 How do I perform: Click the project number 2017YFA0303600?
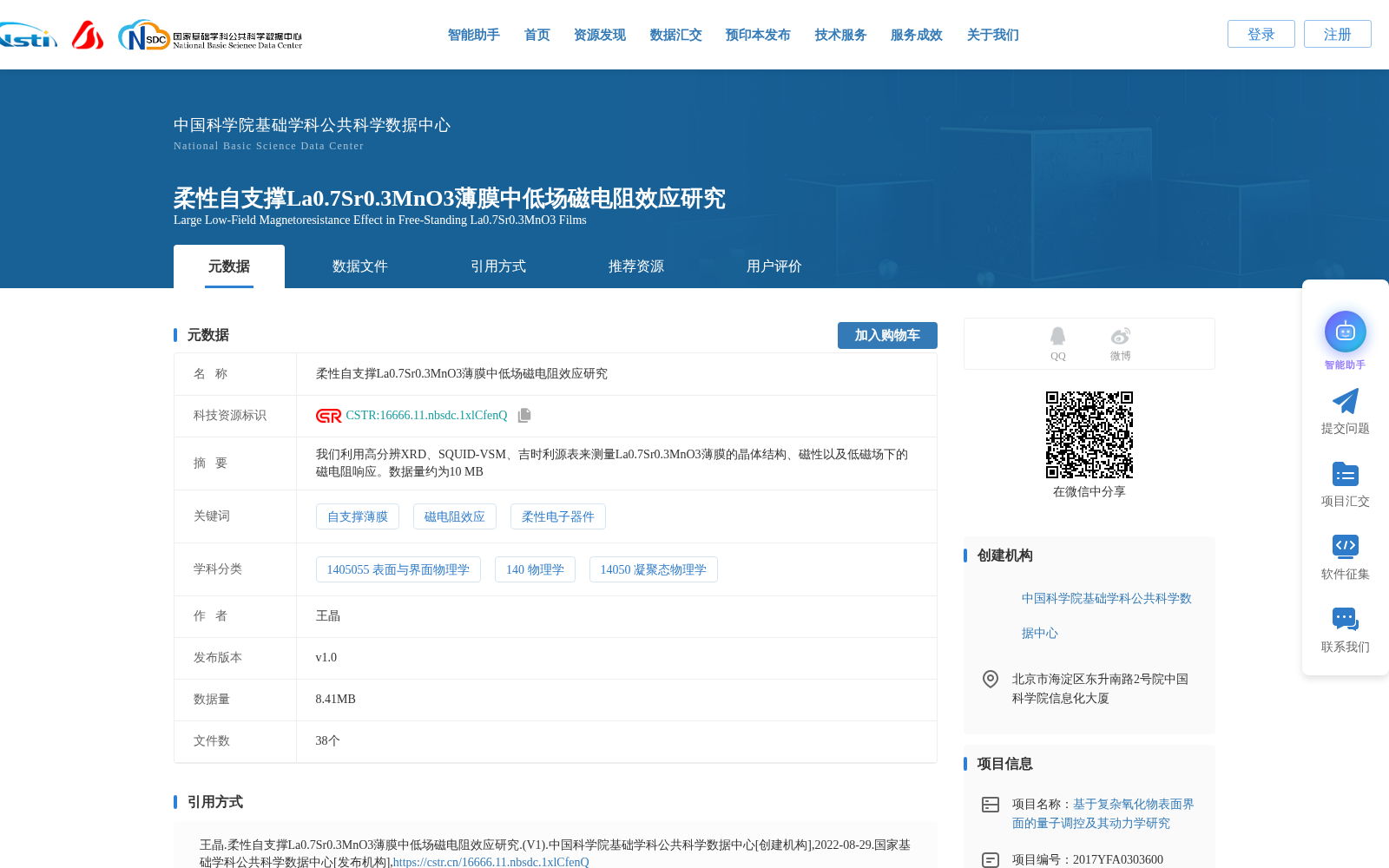1118,860
